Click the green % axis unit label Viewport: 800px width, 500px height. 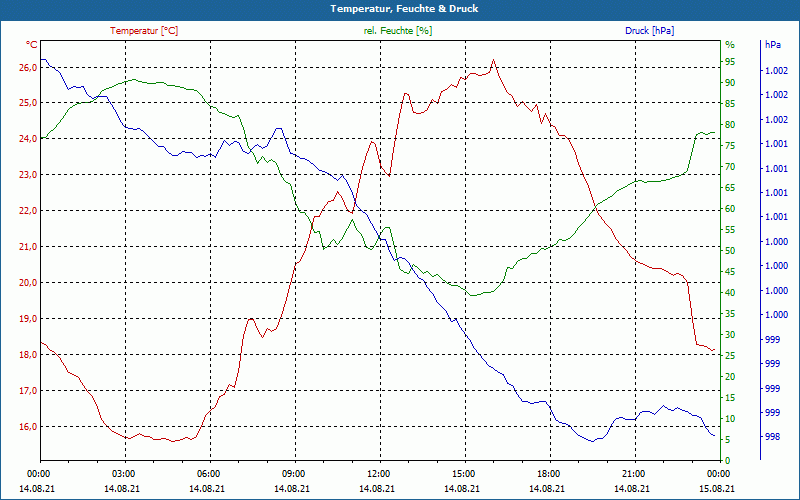click(x=730, y=45)
